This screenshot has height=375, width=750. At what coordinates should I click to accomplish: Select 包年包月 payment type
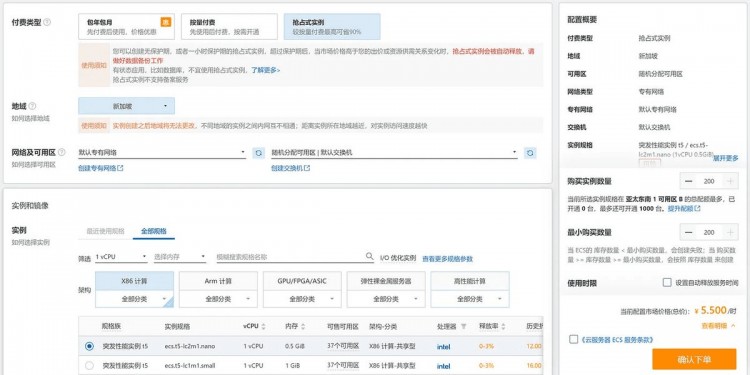(126, 26)
